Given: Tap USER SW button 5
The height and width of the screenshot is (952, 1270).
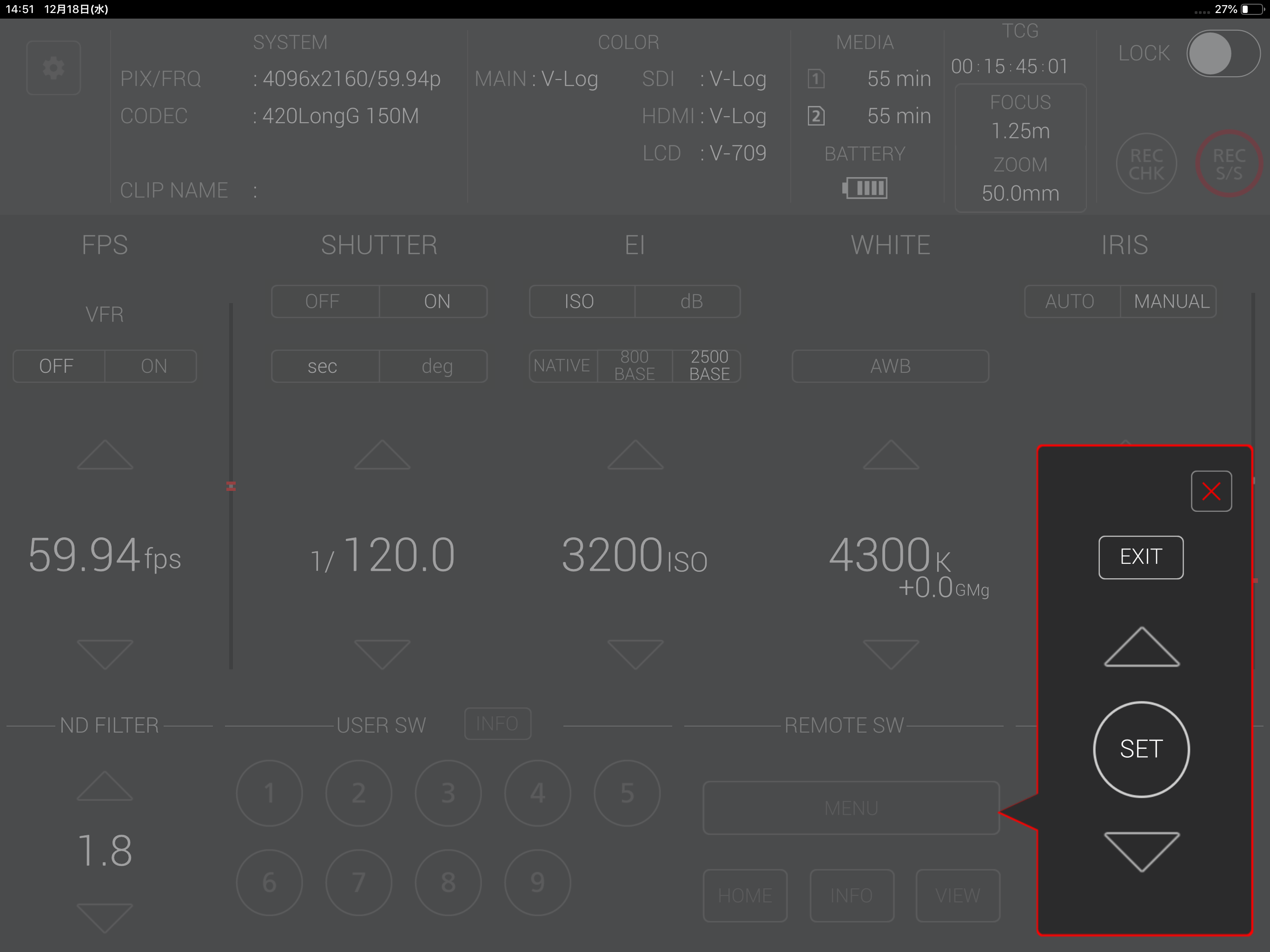Looking at the screenshot, I should (x=627, y=793).
